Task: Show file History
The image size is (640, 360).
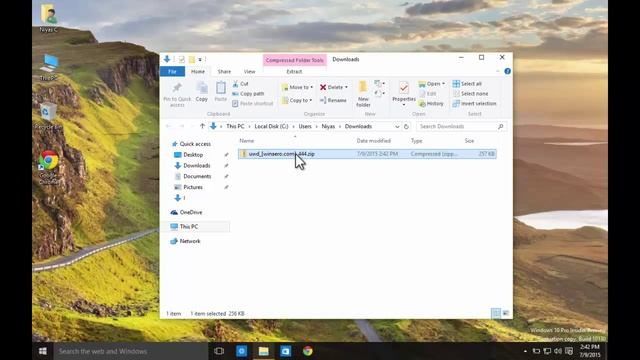Action: 431,104
